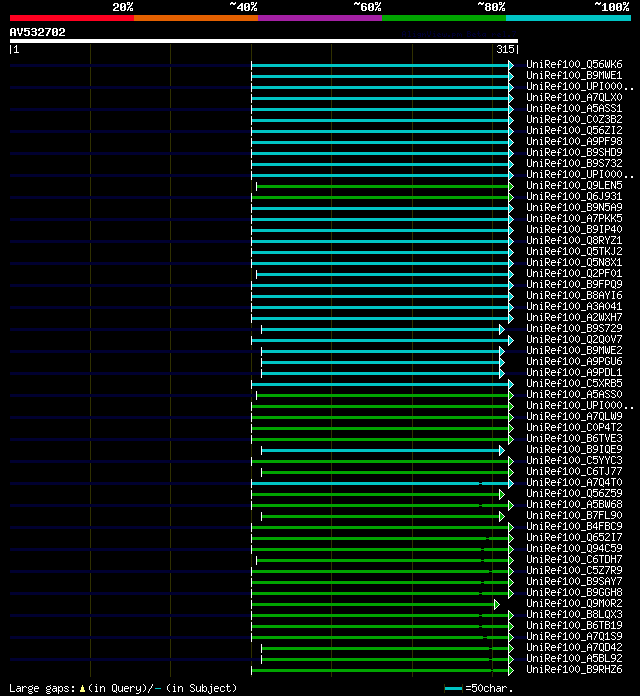Click on UniRef100_Q9M0R2

574,604
